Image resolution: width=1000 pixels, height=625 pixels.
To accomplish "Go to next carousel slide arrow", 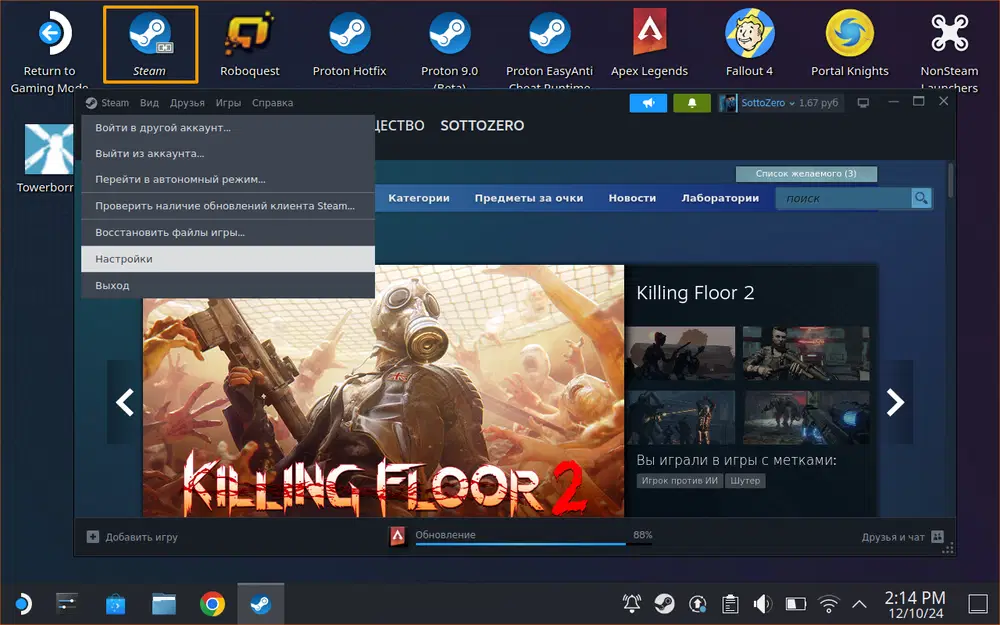I will point(895,402).
